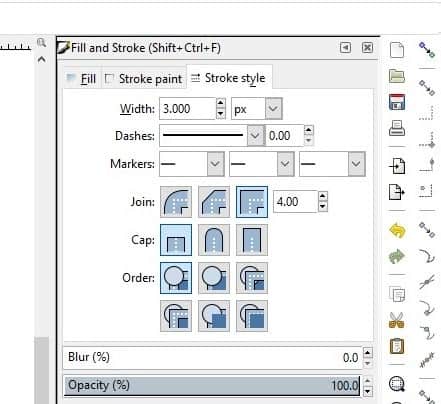Set order to markers, fill, stroke
This screenshot has width=441, height=404.
(176, 316)
